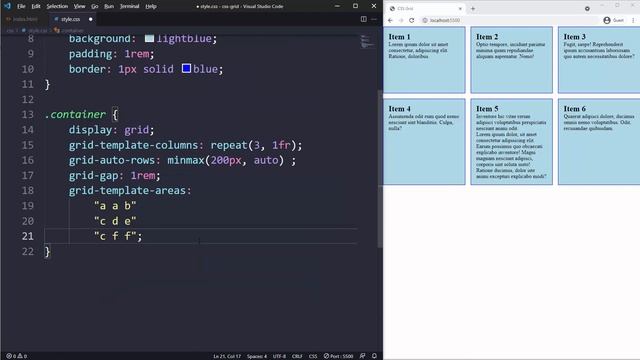Screen dimensions: 640x360
Task: Click the grid-template-columns property
Action: pyautogui.click(x=133, y=145)
